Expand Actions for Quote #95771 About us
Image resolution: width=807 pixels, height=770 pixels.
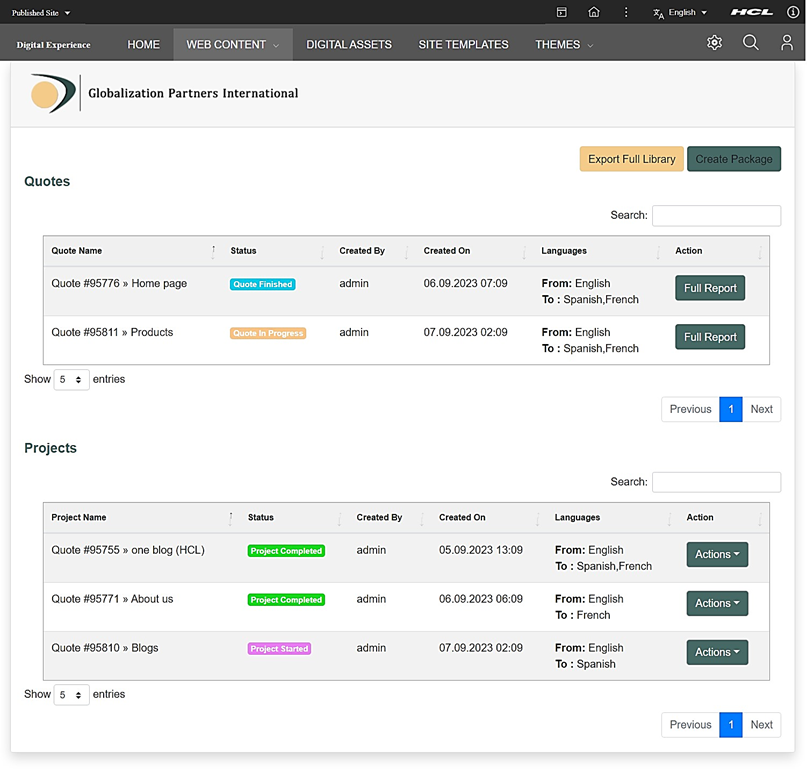click(716, 603)
